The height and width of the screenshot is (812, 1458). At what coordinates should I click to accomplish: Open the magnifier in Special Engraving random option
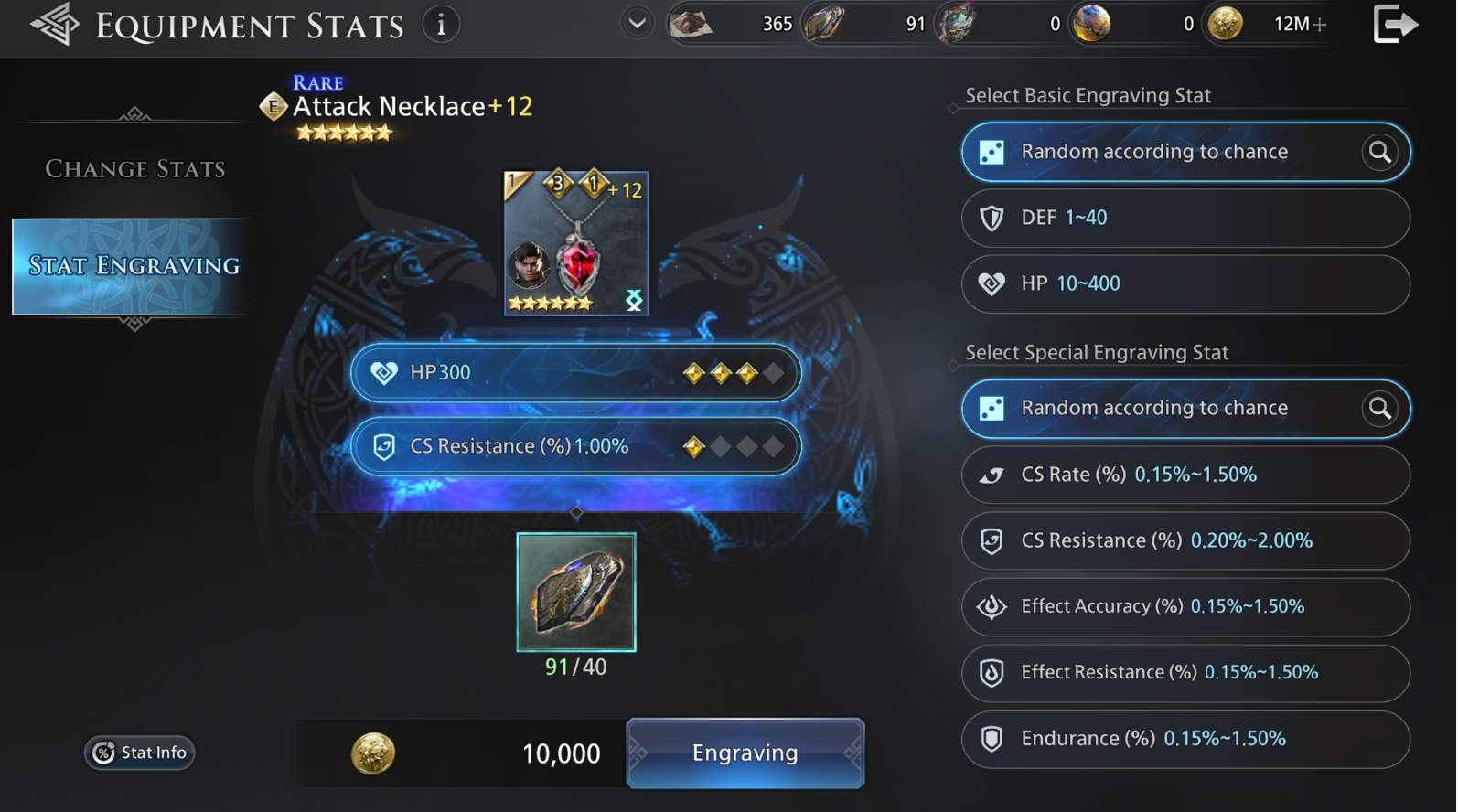(1379, 409)
